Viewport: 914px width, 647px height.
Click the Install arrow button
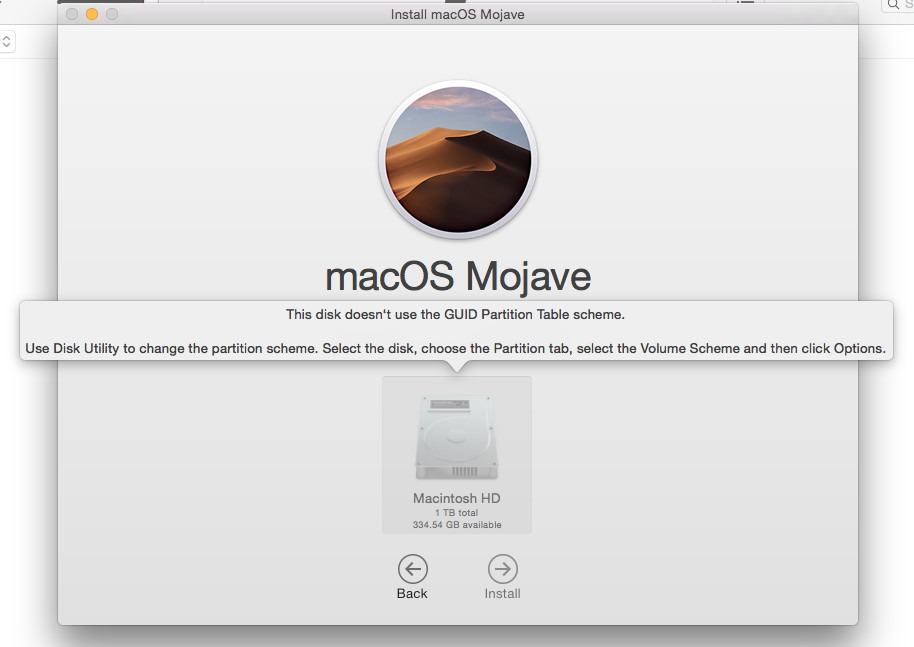(502, 569)
